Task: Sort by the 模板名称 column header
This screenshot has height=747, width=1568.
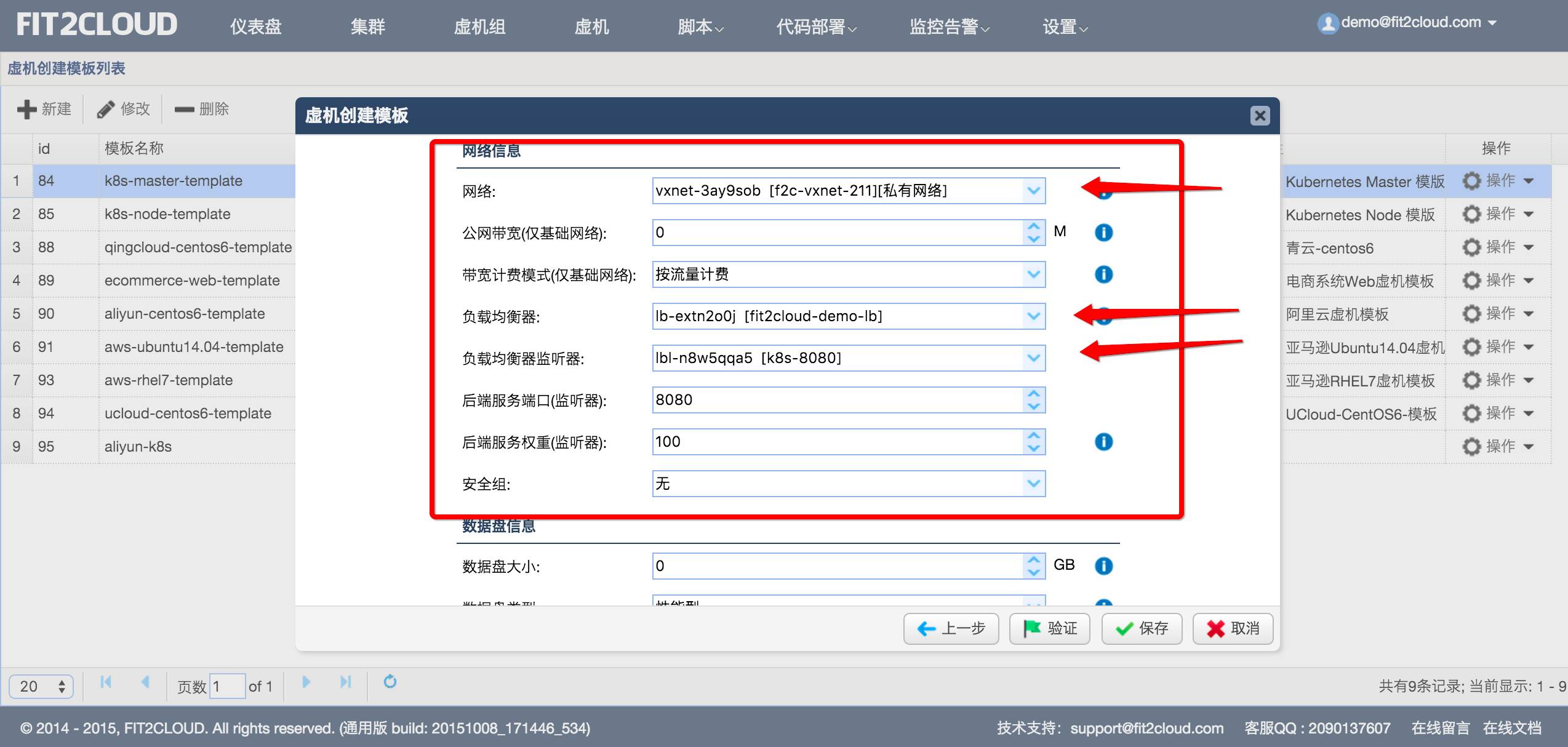Action: tap(134, 148)
